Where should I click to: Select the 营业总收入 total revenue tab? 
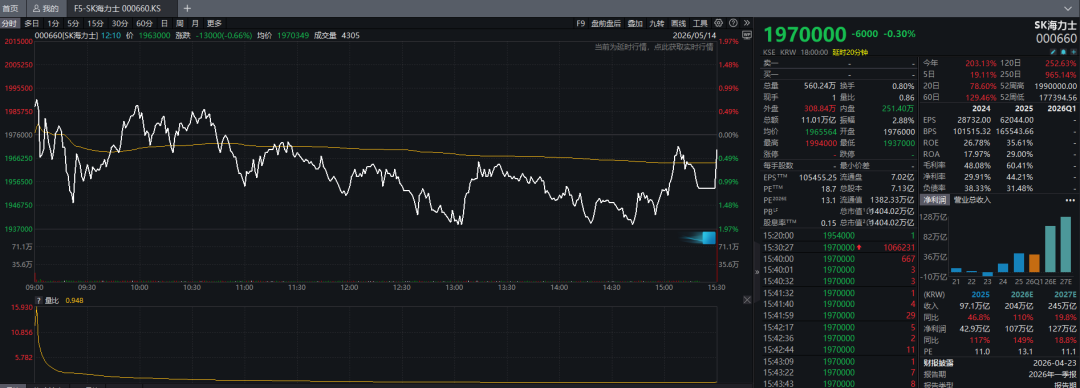coord(972,200)
